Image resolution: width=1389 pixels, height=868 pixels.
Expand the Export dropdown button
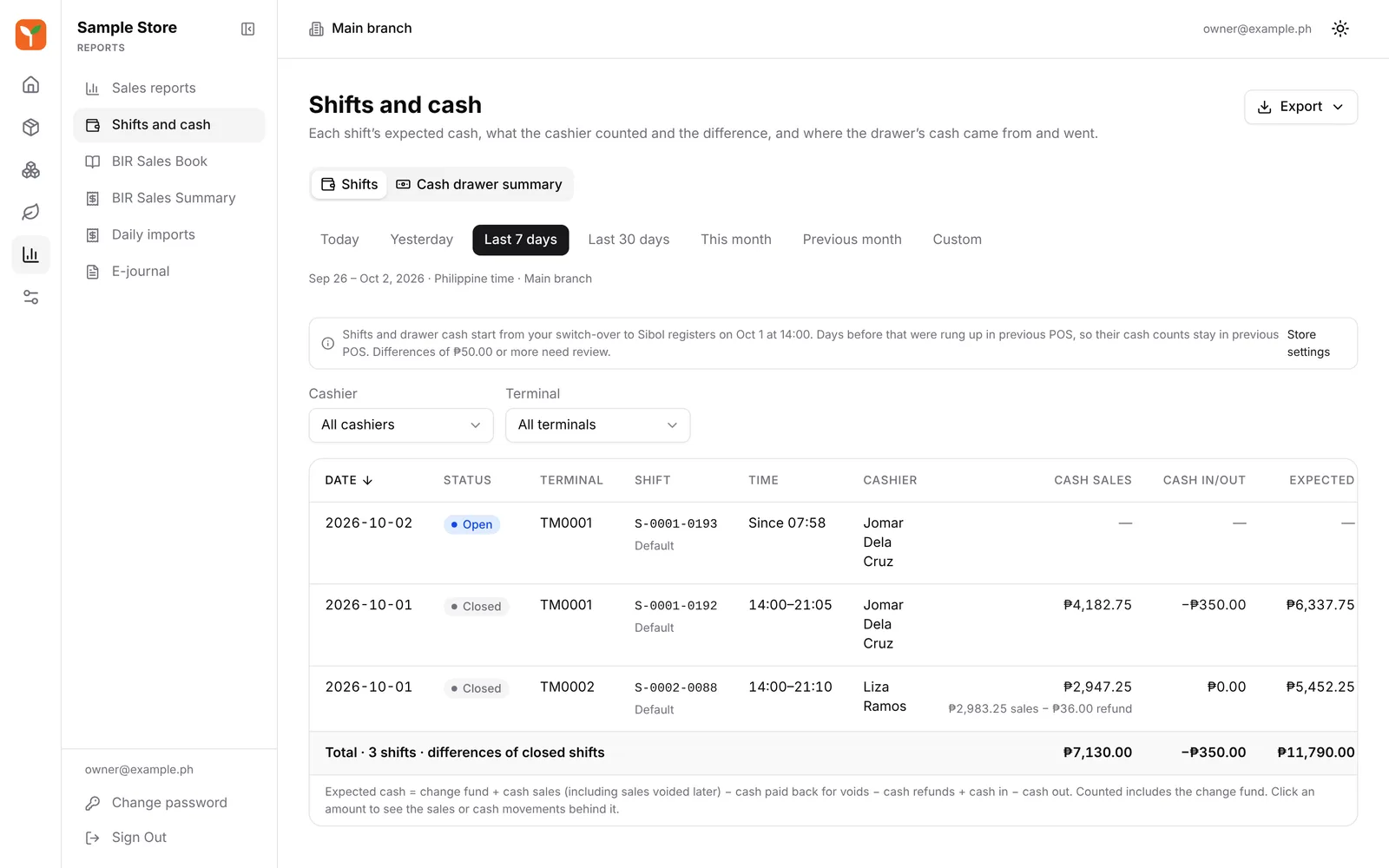point(1300,107)
